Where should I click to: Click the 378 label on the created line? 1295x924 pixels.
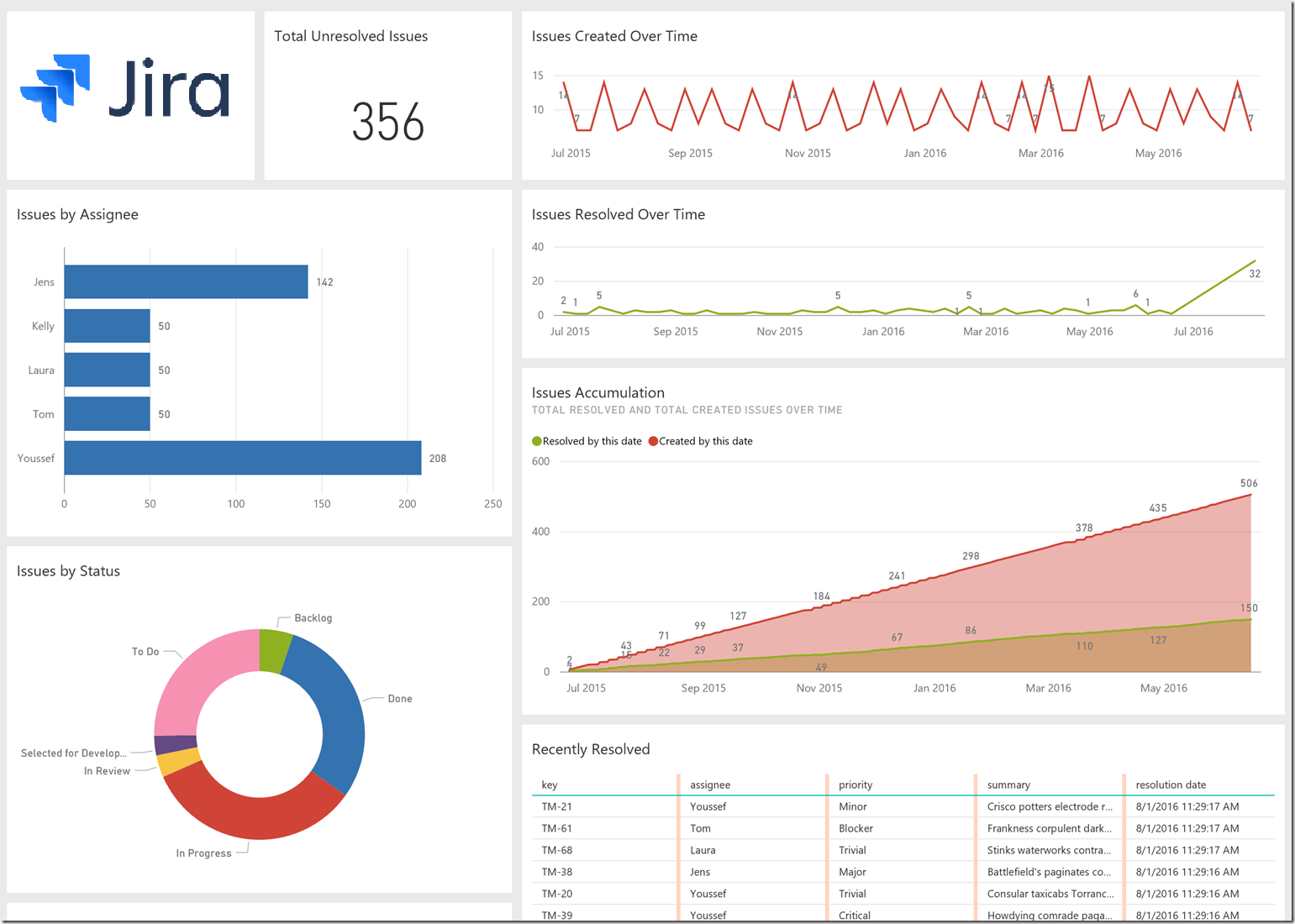coord(1084,528)
